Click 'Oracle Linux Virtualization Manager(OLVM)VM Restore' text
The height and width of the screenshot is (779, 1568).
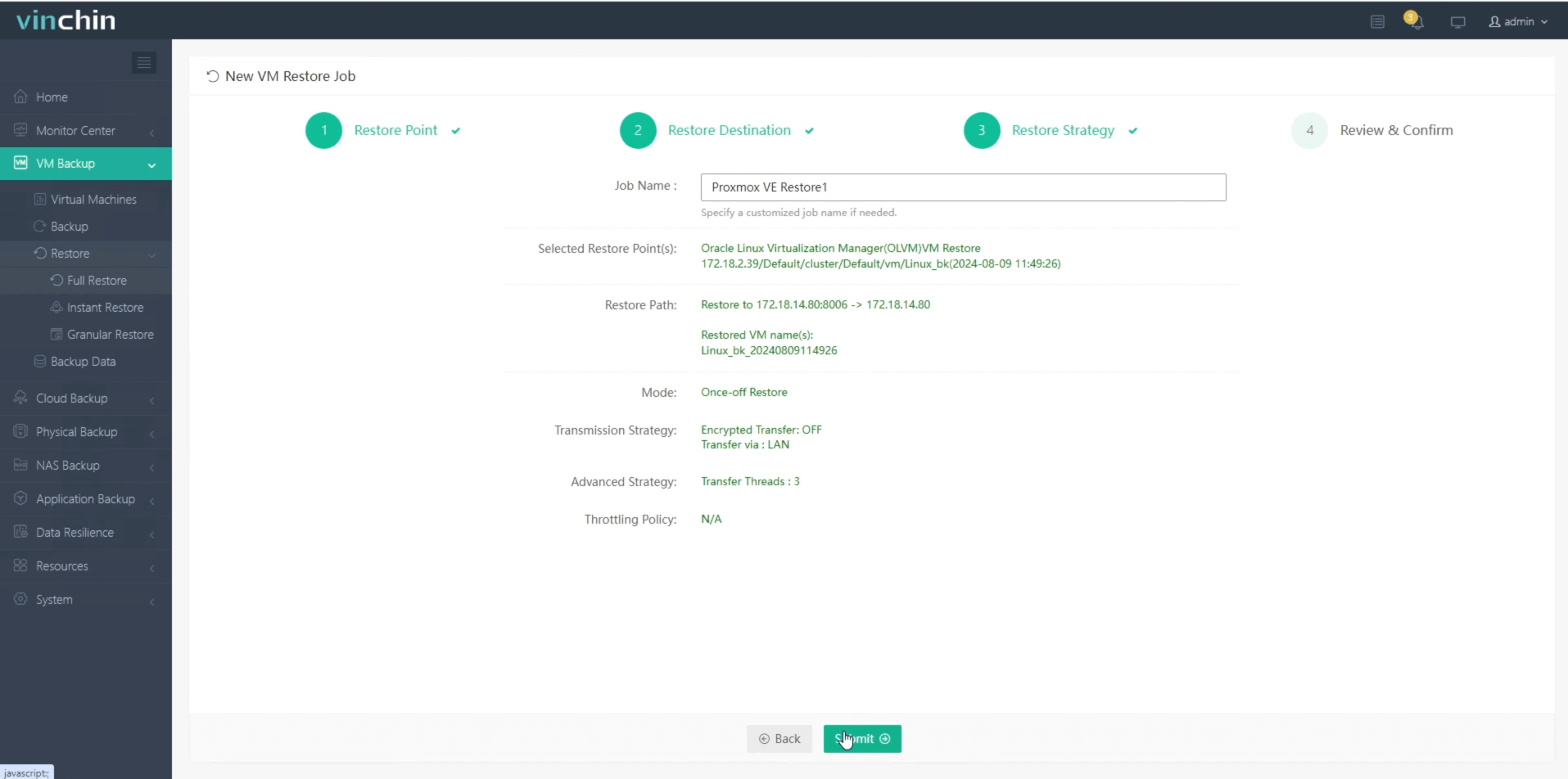click(x=840, y=248)
